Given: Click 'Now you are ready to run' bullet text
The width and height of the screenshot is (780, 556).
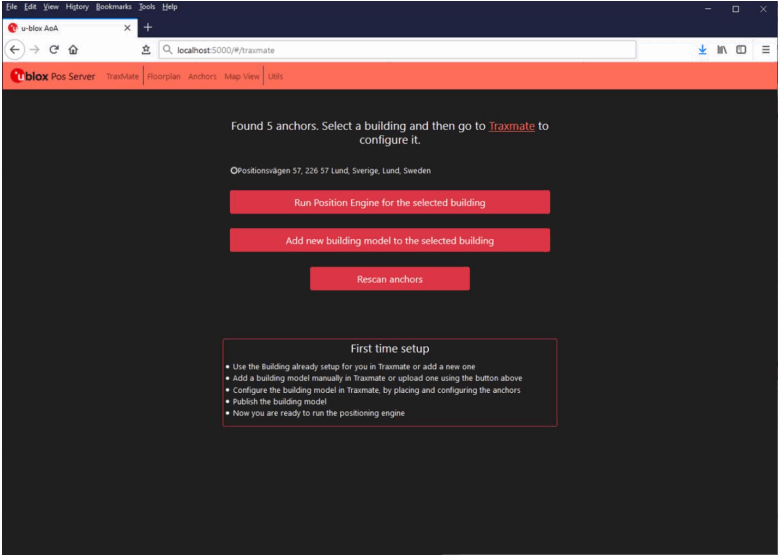Looking at the screenshot, I should pos(318,413).
